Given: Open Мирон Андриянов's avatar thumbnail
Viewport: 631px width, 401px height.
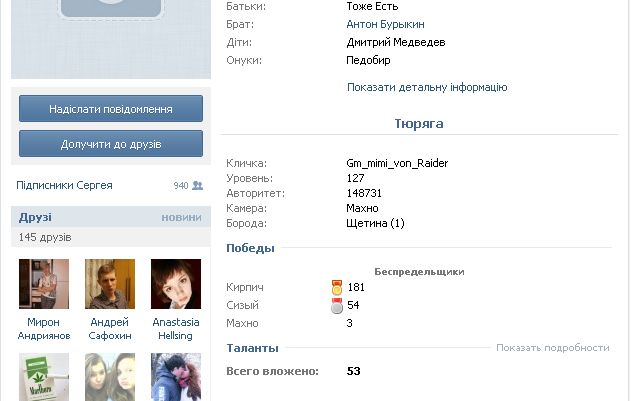Looking at the screenshot, I should 44,284.
